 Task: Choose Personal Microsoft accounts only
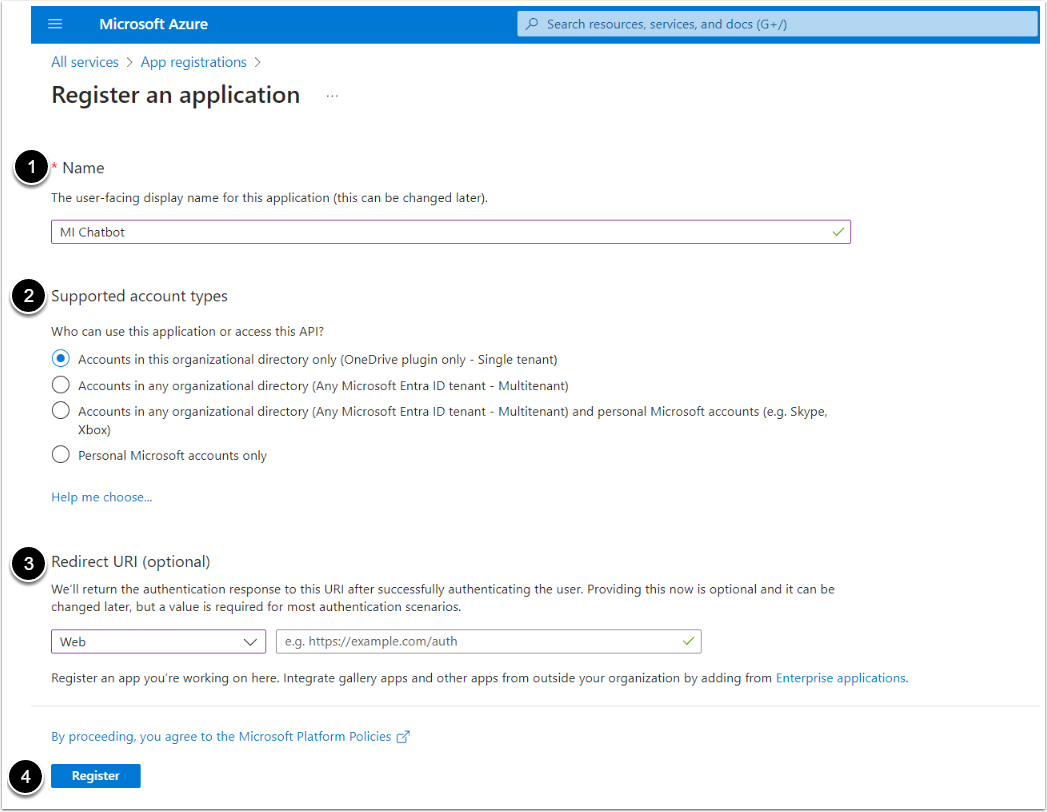pyautogui.click(x=61, y=455)
